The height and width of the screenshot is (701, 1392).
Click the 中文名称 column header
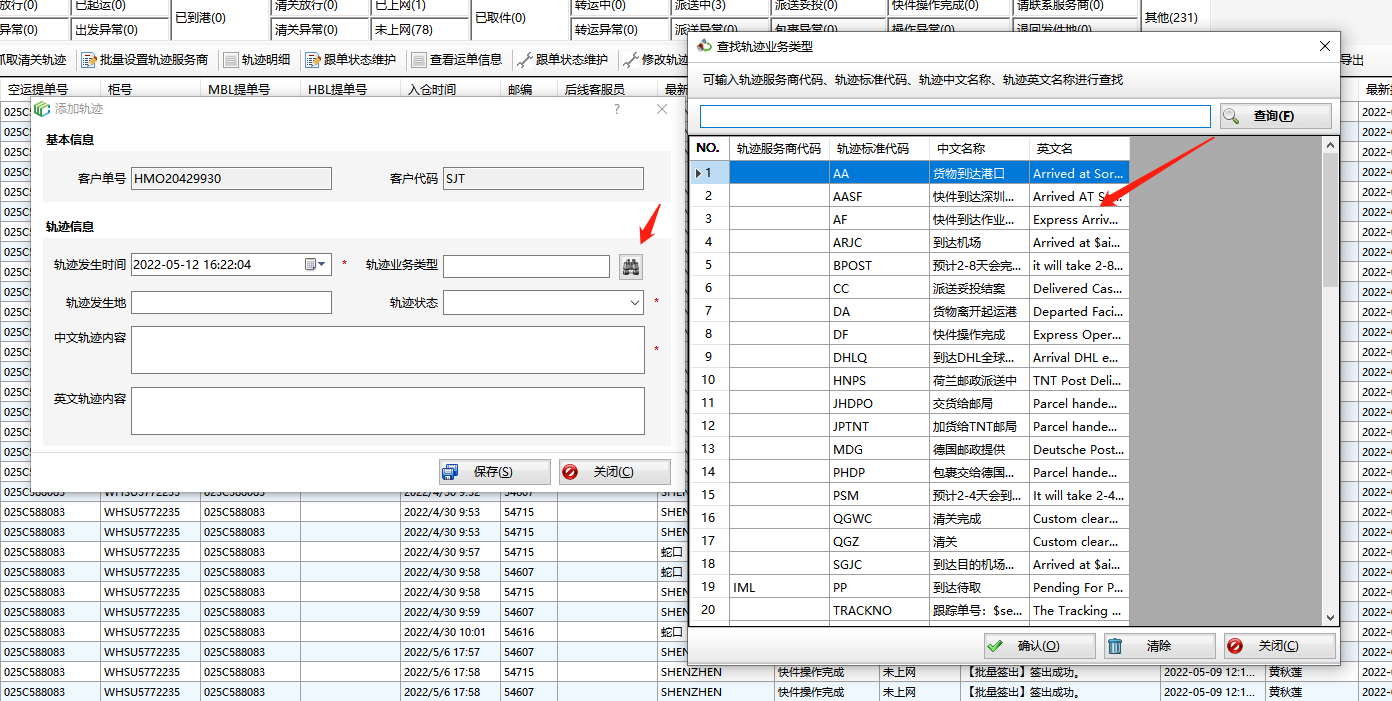(979, 148)
